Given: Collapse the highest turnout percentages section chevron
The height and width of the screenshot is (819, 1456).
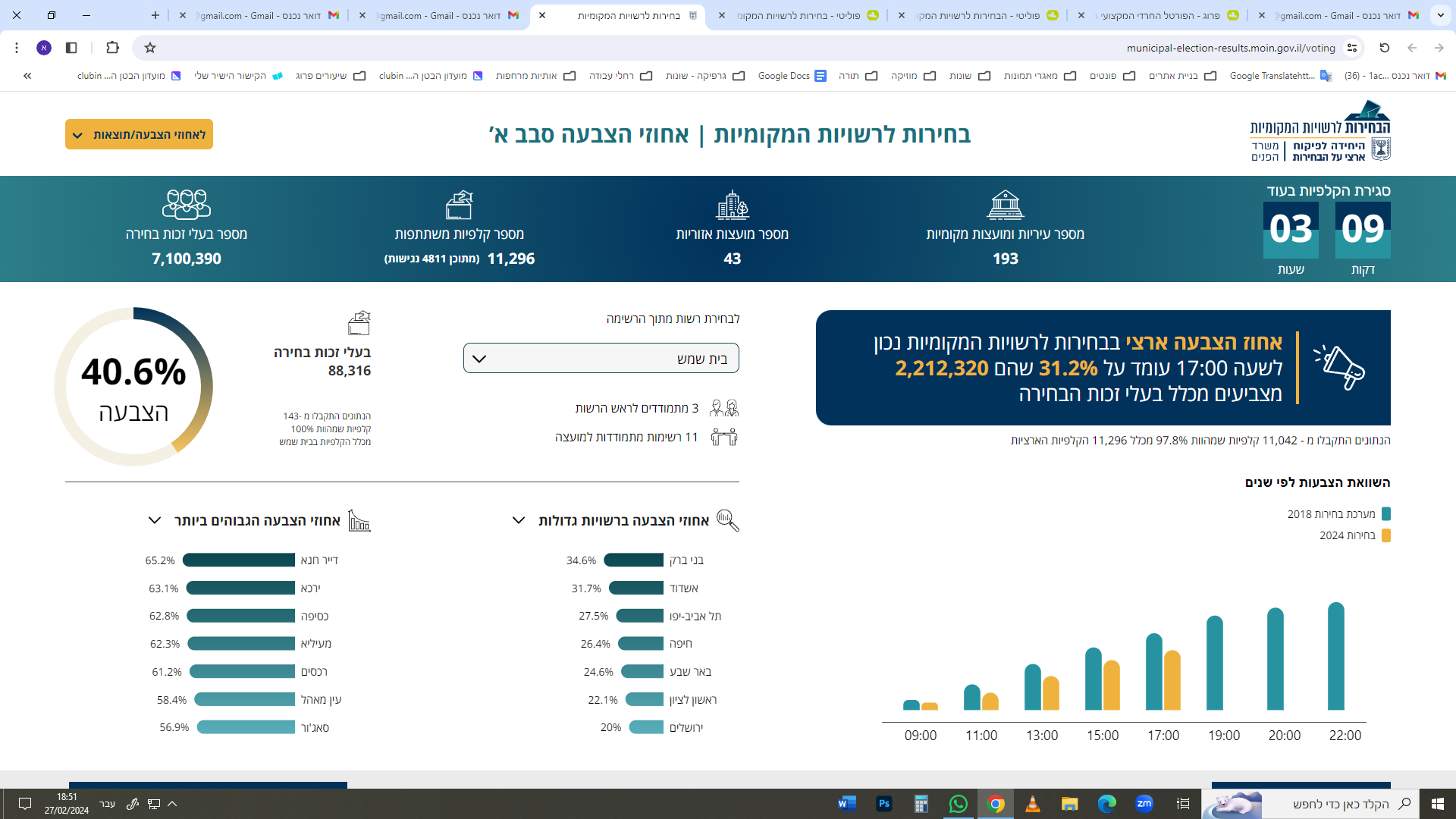Looking at the screenshot, I should tap(155, 520).
